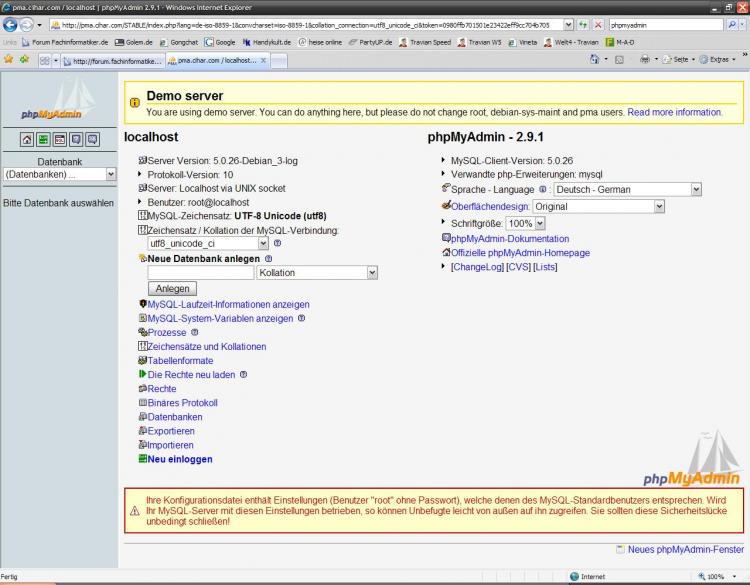Viewport: 750px width, 585px height.
Task: Click the green logout icon in sidebar
Action: (x=43, y=140)
